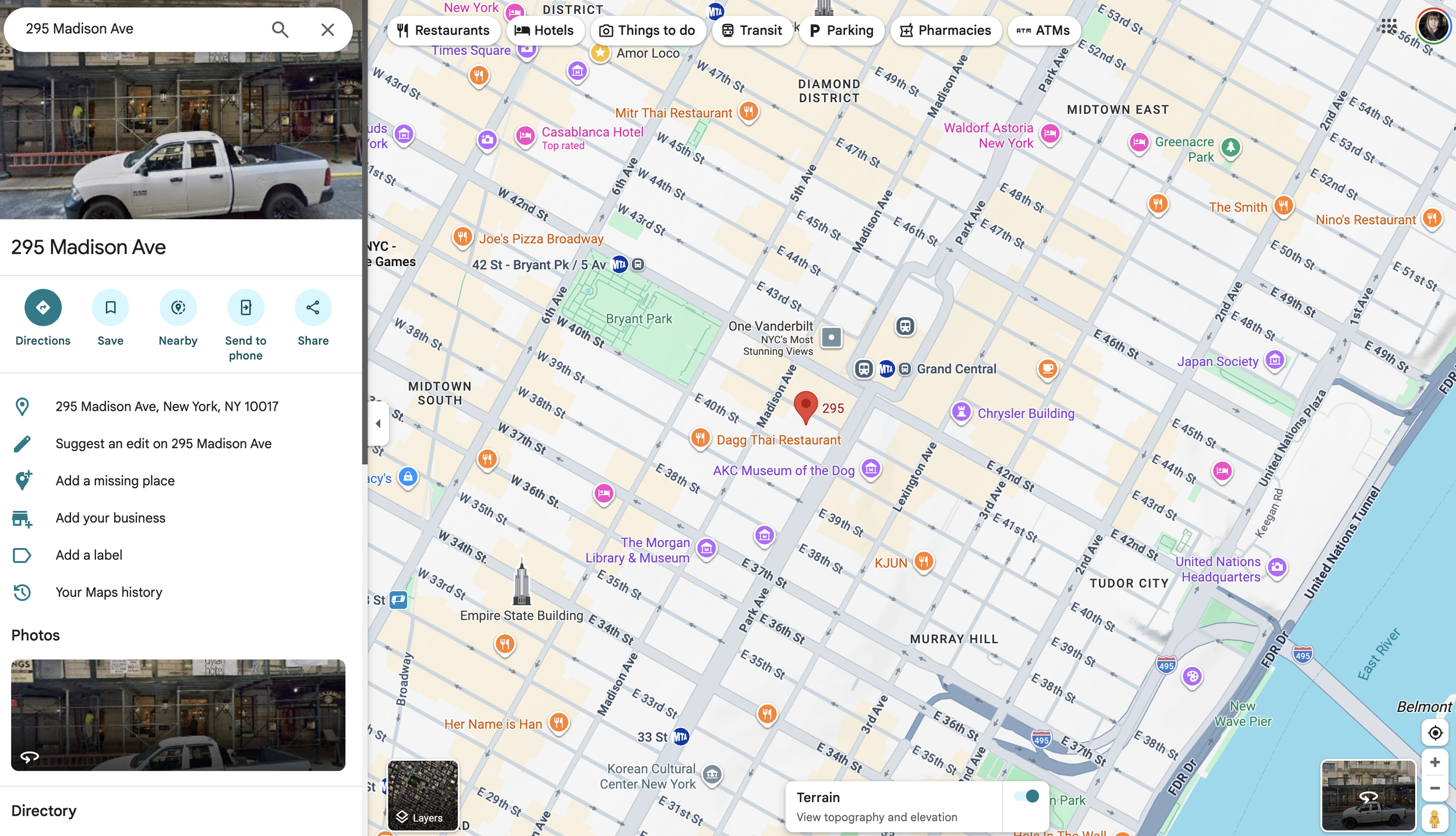Open the Nearby search icon

click(178, 308)
